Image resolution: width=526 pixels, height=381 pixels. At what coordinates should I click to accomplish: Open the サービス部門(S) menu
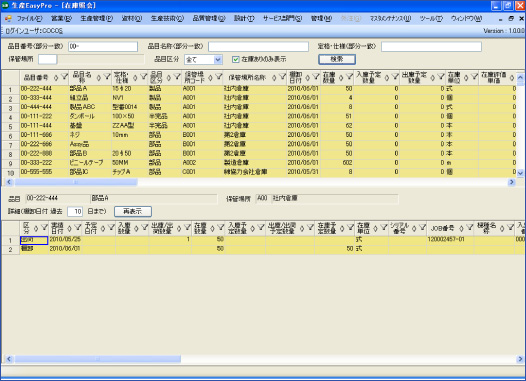point(282,18)
